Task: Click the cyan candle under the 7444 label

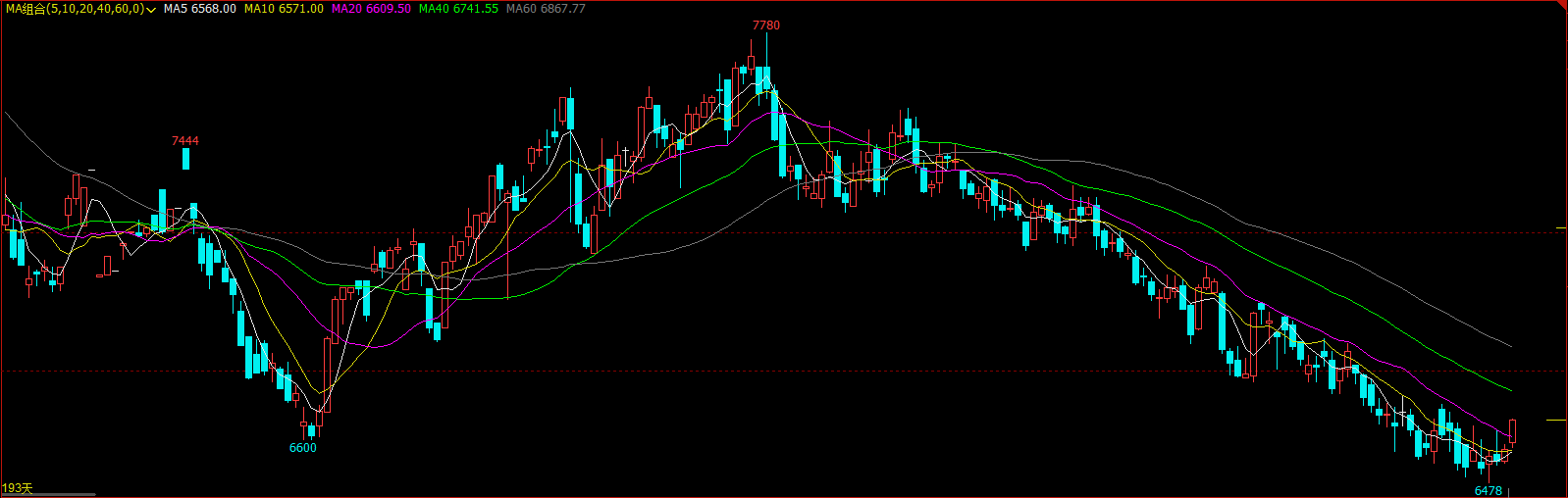Action: coord(185,159)
